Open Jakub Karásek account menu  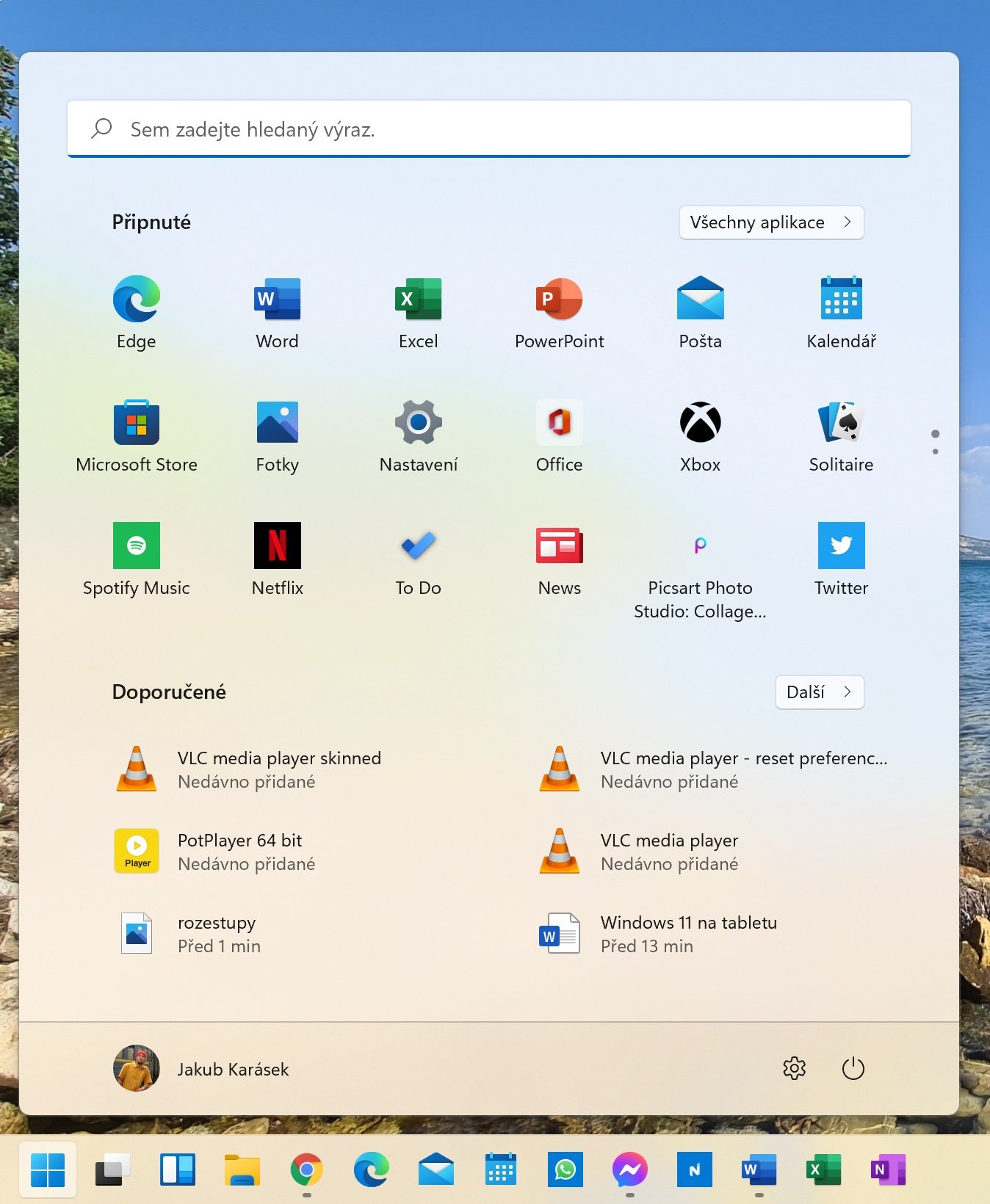[201, 1069]
